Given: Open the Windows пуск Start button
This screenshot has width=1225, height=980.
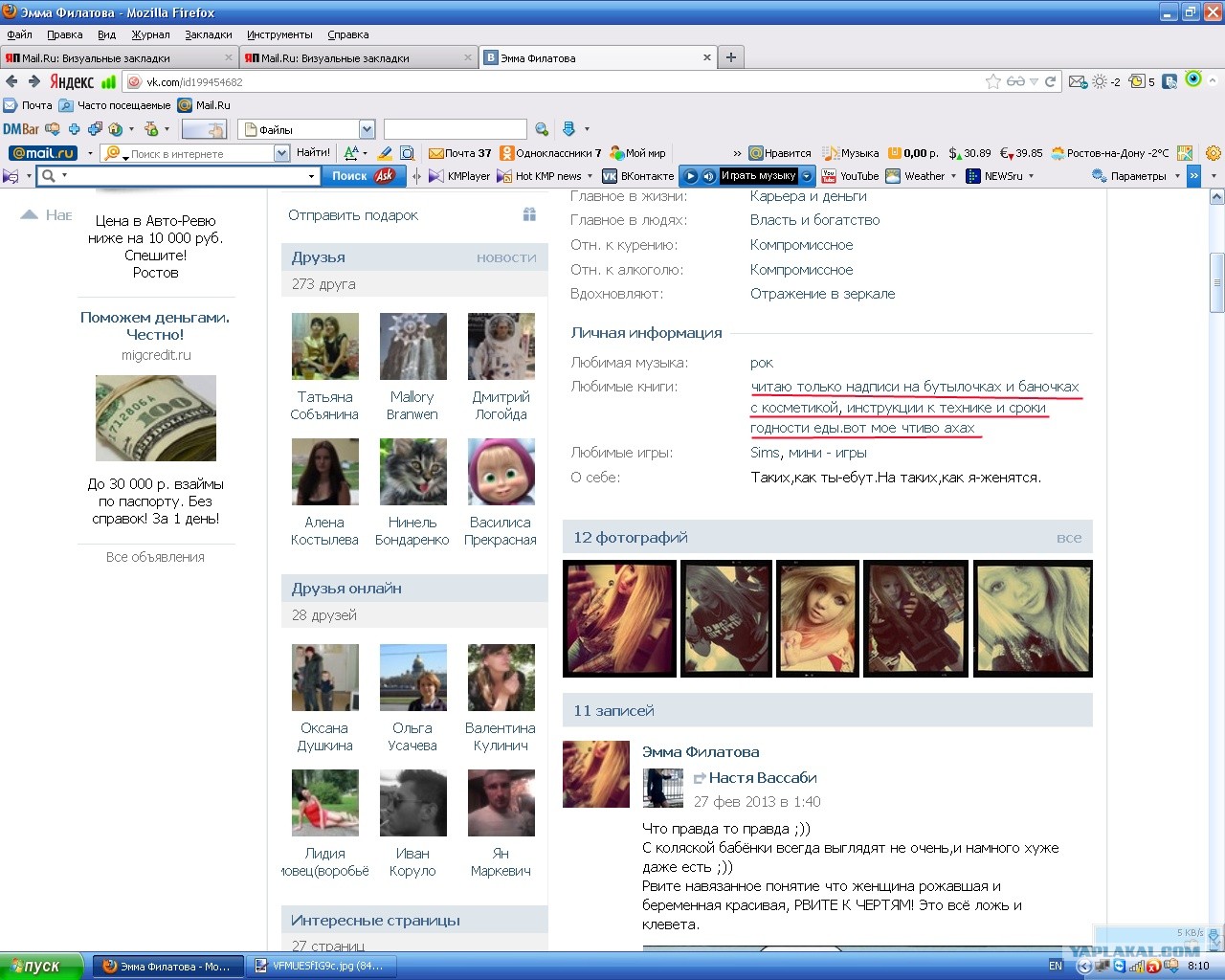Looking at the screenshot, I should tap(42, 967).
